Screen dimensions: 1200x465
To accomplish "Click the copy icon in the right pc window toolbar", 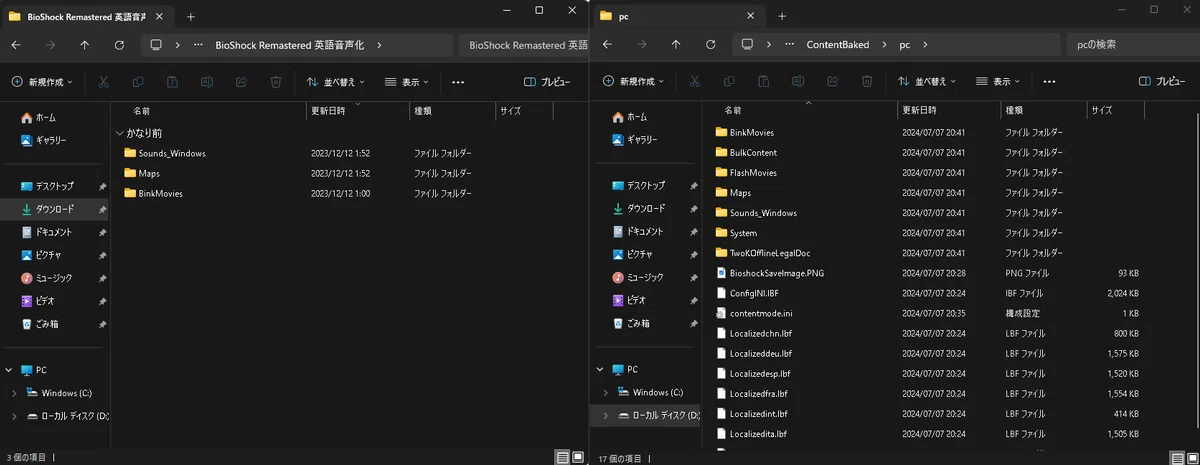I will (731, 82).
